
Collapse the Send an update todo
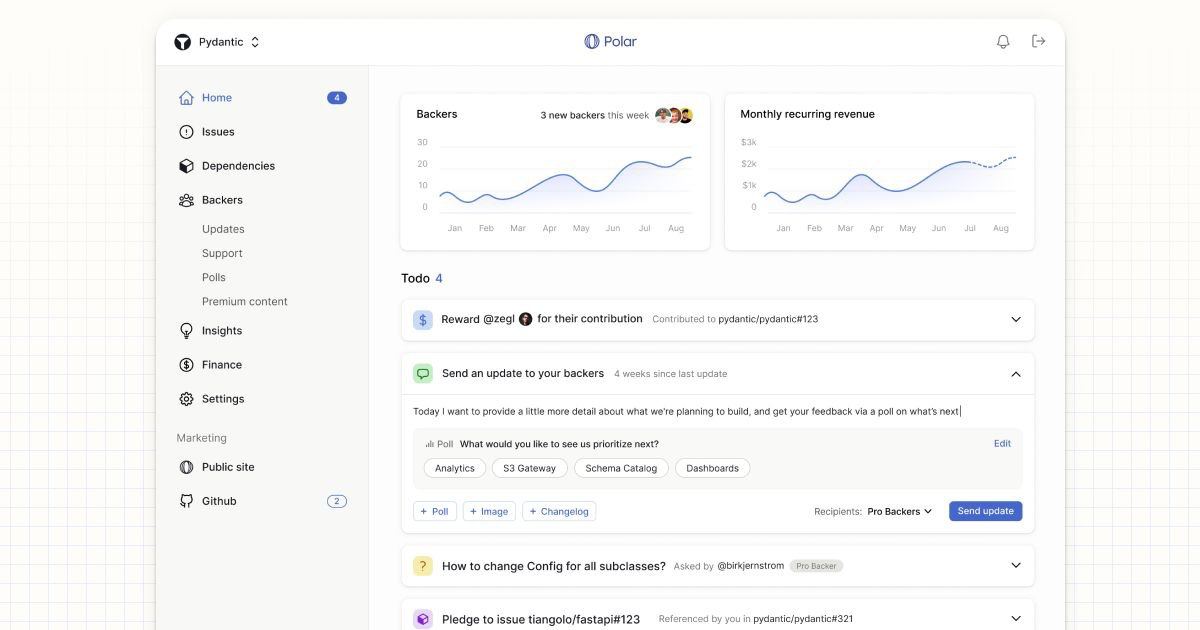click(x=1016, y=374)
